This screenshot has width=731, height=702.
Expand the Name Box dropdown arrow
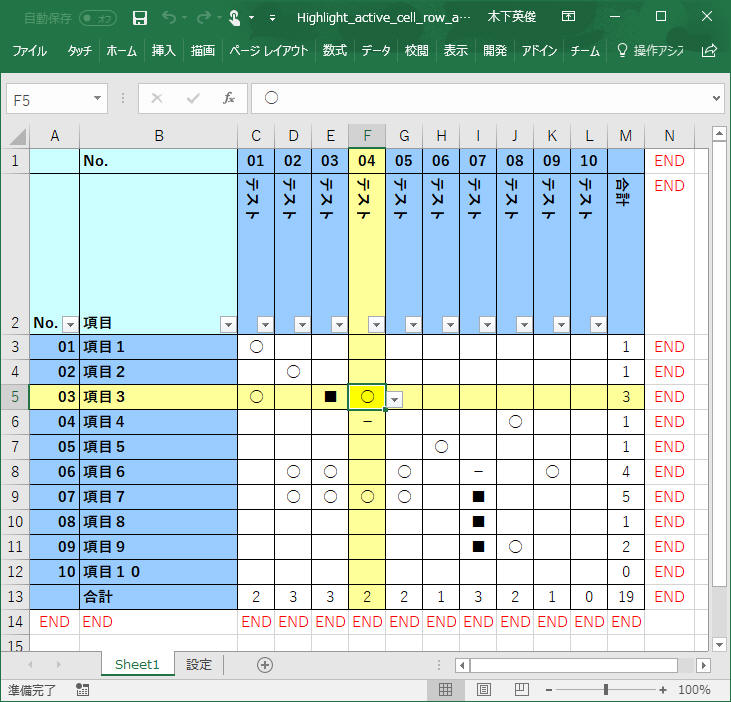[97, 98]
